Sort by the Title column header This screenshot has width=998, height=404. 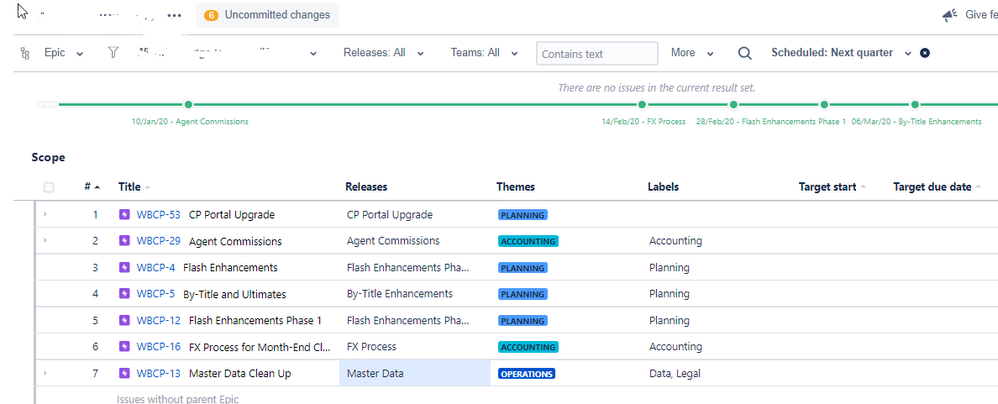(x=134, y=187)
